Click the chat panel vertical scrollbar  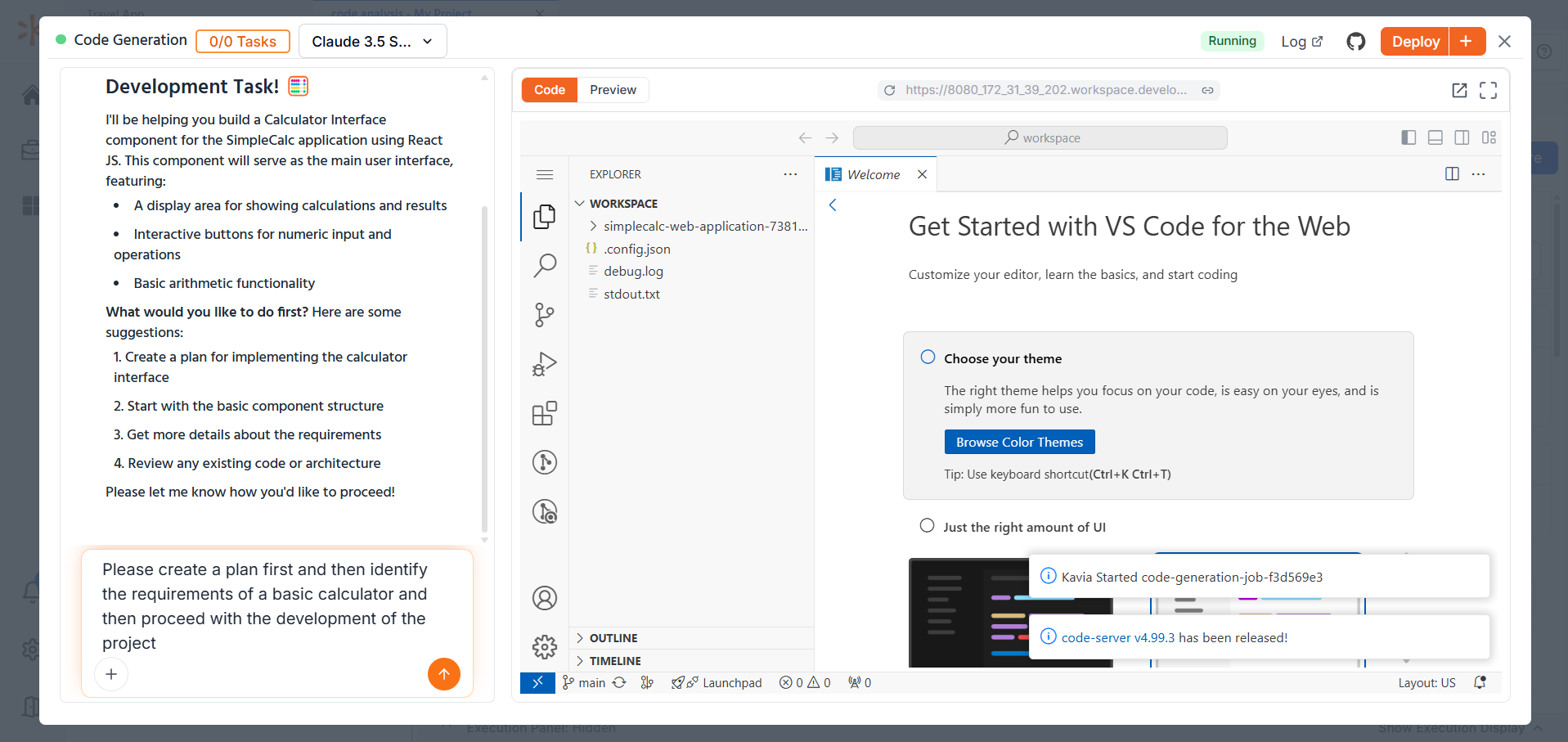pos(484,368)
